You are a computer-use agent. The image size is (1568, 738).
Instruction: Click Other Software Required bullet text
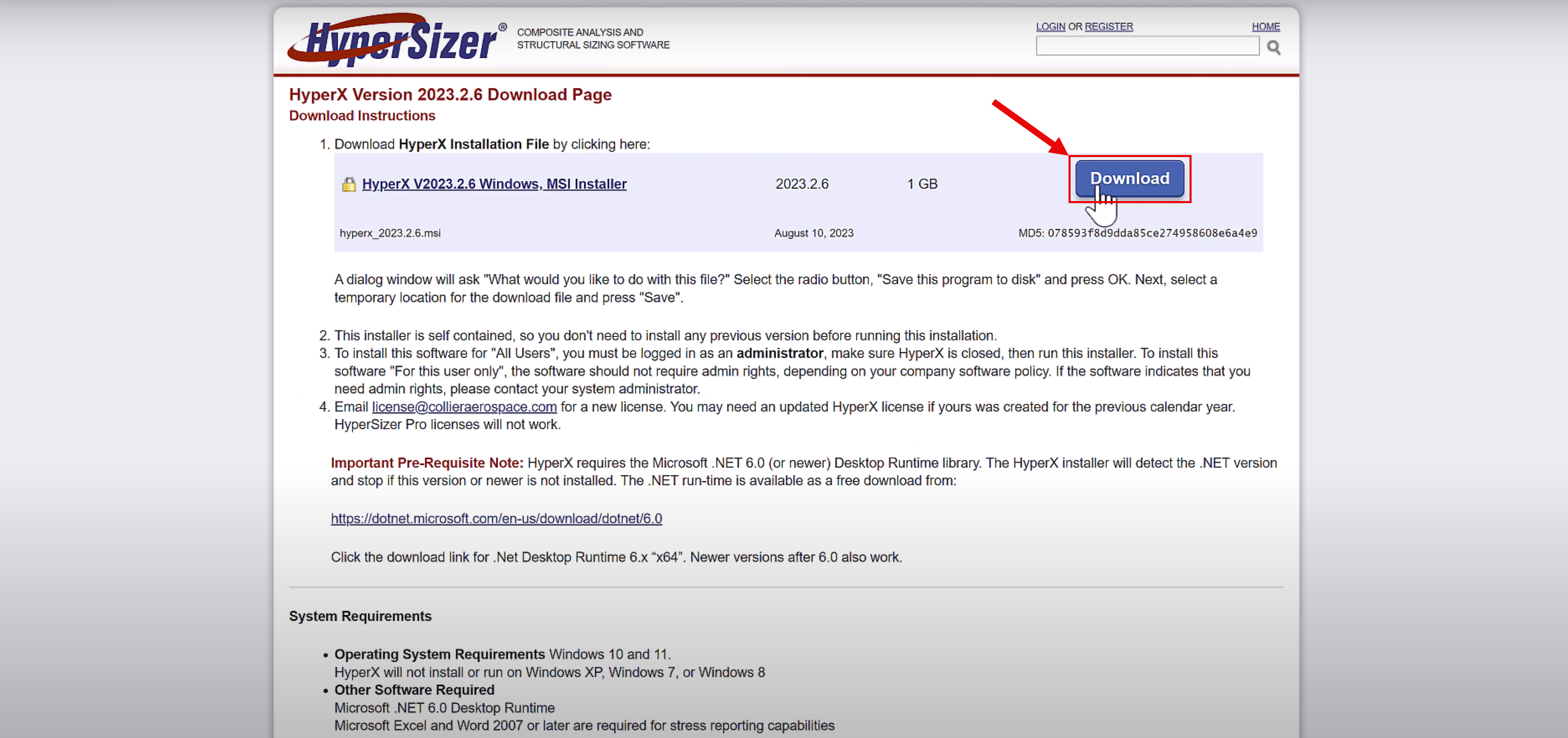414,690
